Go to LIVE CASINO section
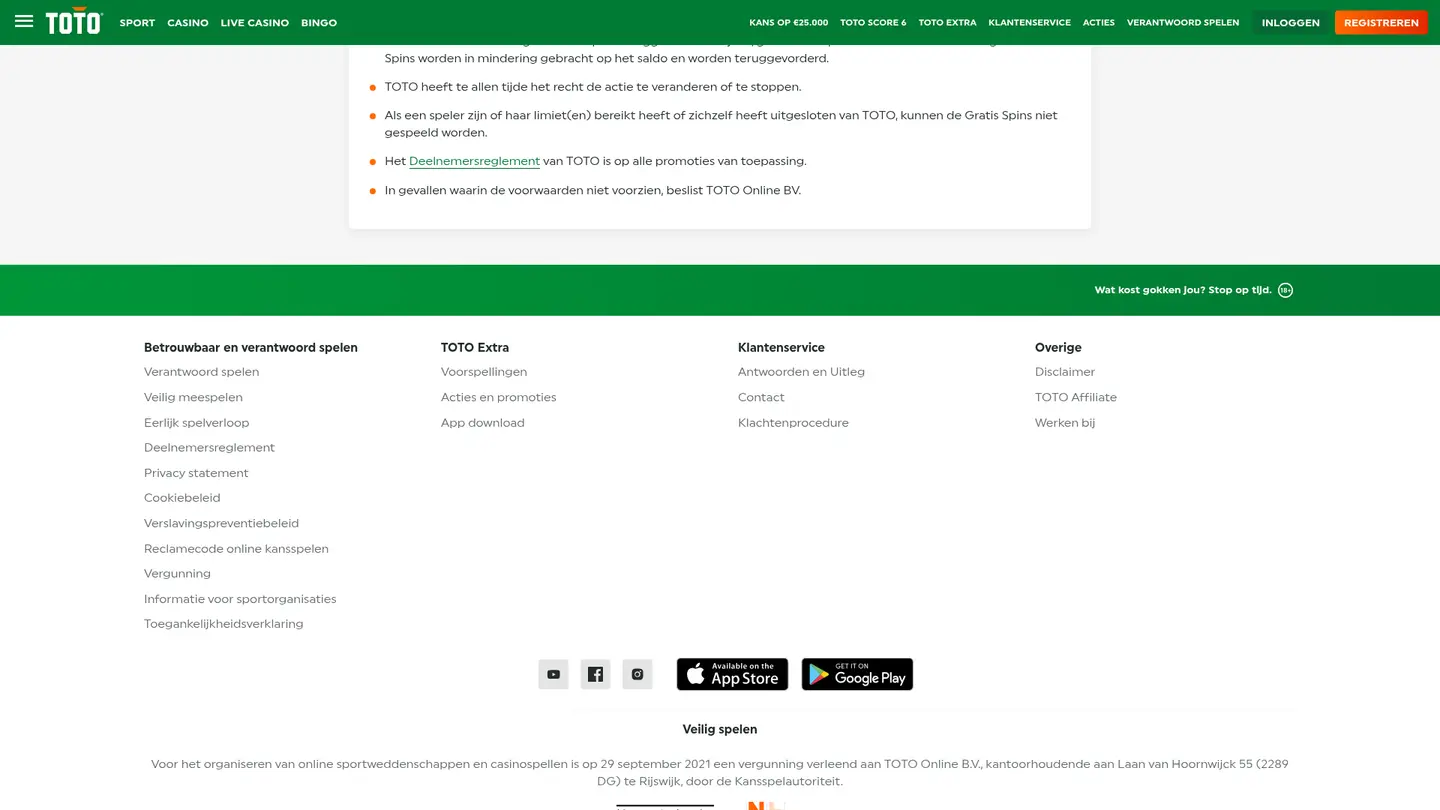Image resolution: width=1440 pixels, height=810 pixels. click(254, 22)
